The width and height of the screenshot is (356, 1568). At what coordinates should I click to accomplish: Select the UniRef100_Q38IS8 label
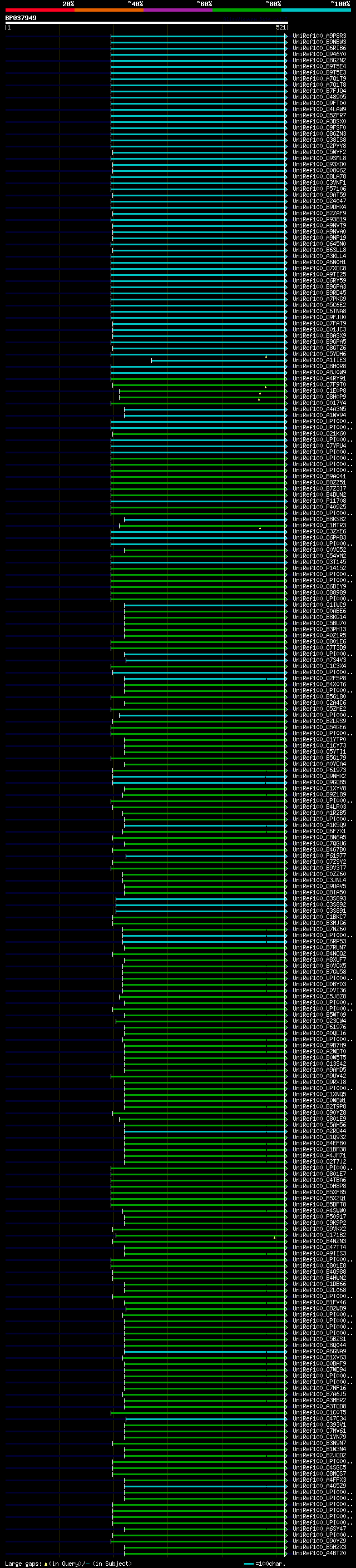pyautogui.click(x=319, y=140)
